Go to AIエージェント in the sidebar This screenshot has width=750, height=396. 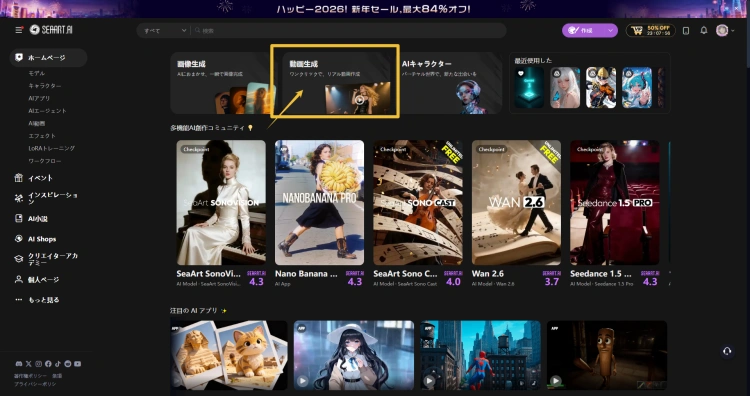tap(47, 110)
